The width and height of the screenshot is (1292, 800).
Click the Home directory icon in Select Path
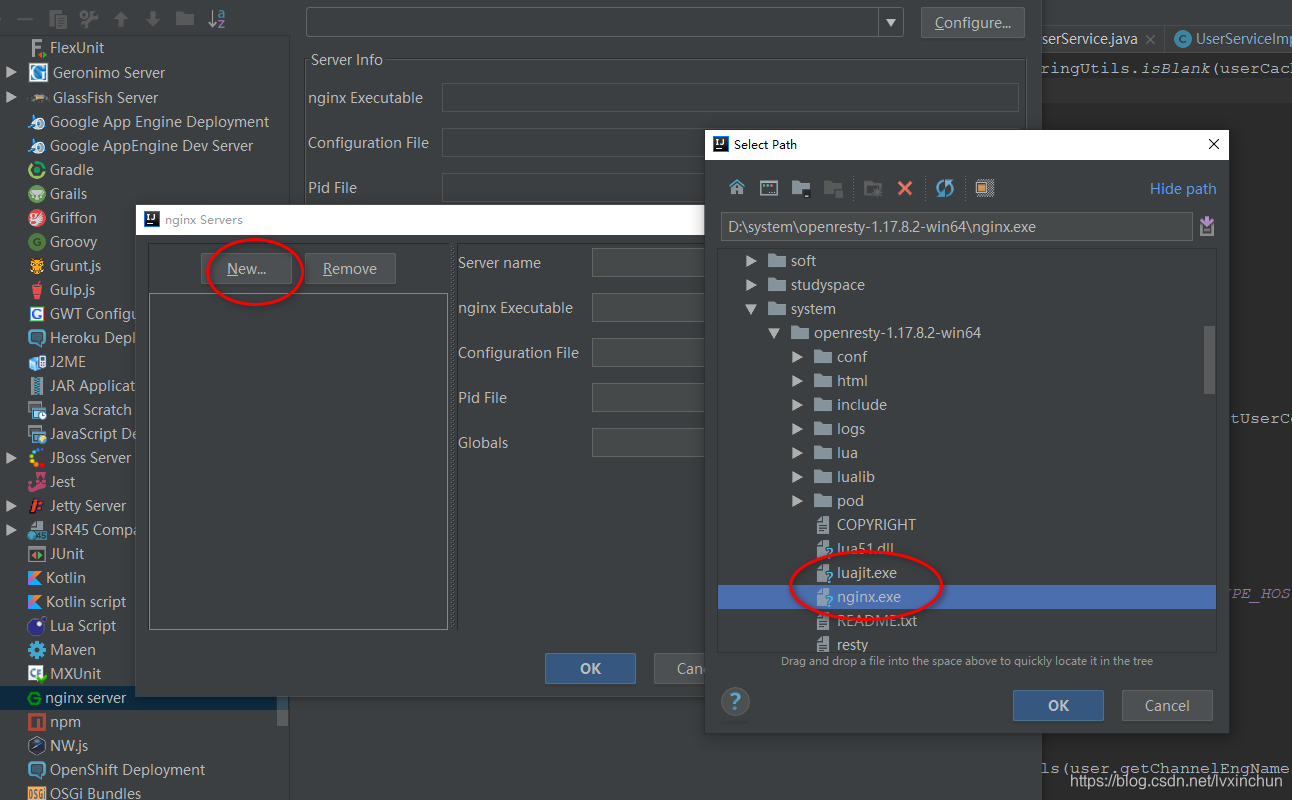[x=737, y=188]
